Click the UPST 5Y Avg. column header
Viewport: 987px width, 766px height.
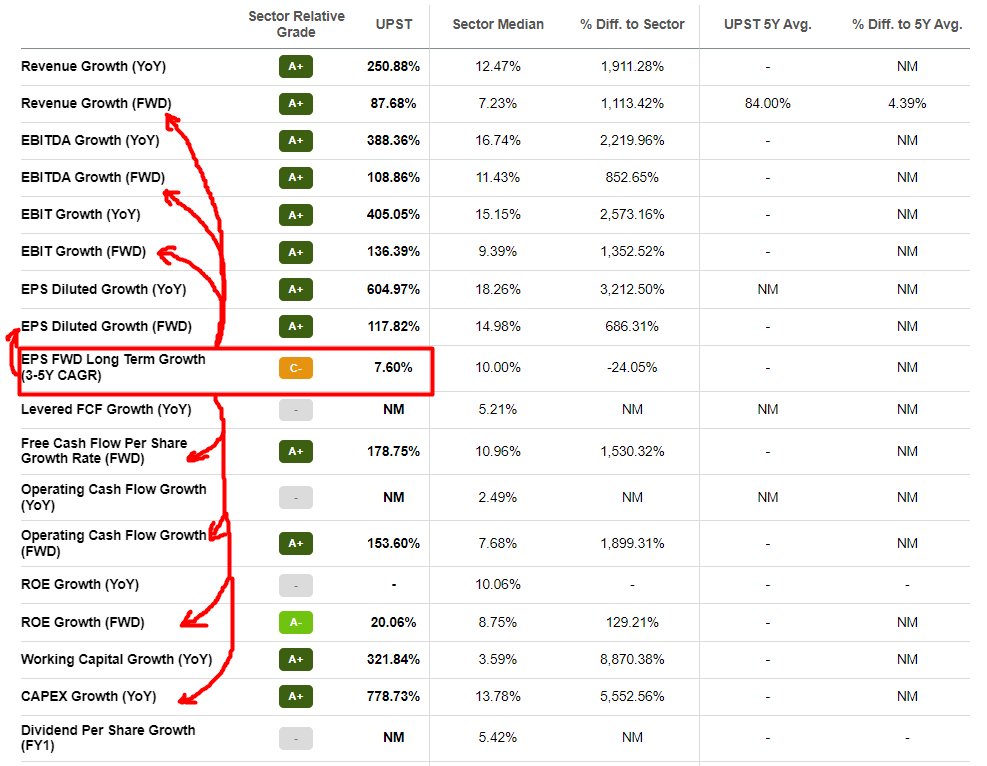[x=767, y=25]
